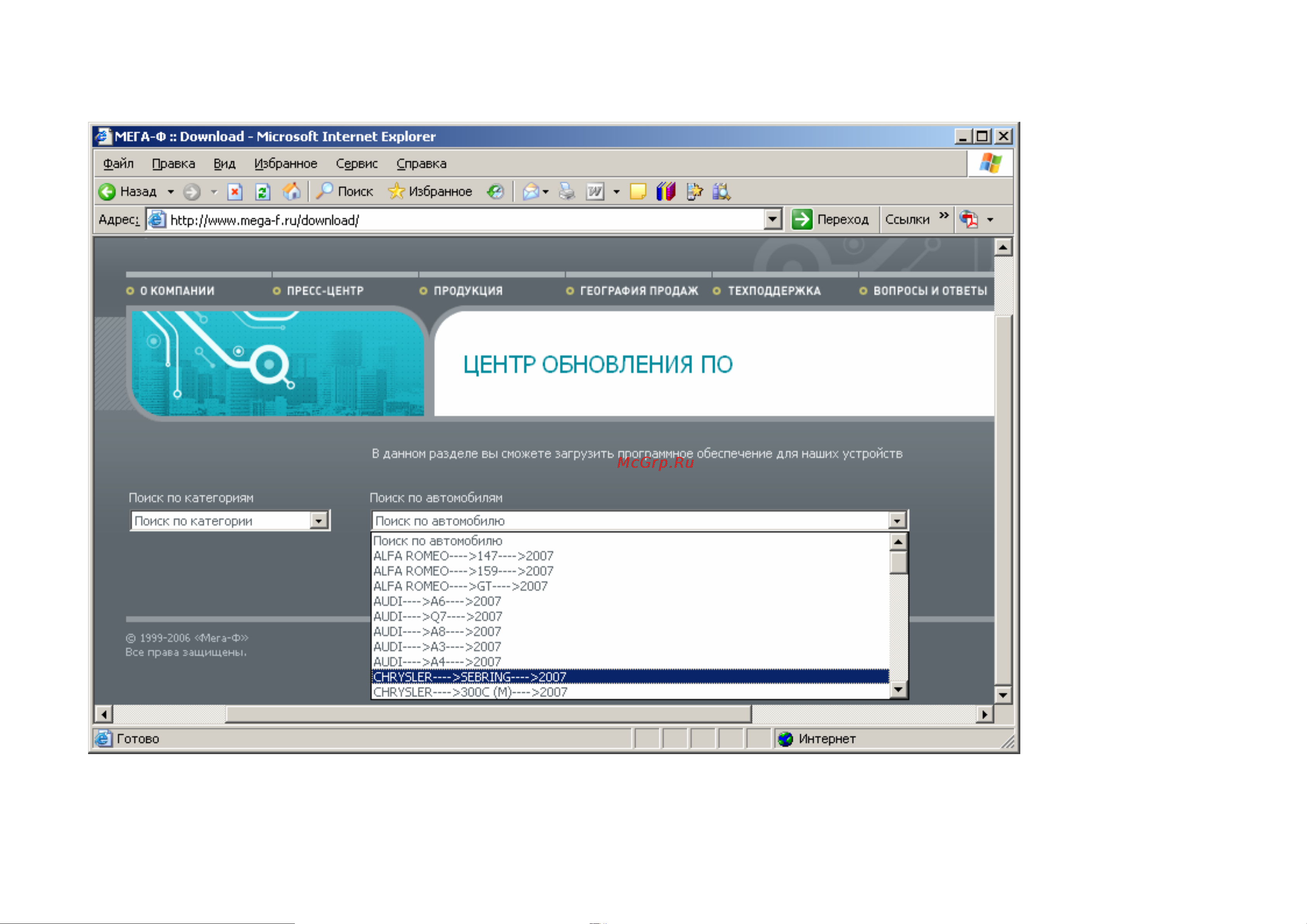This screenshot has height=924, width=1307.
Task: Click the Edit with Word icon
Action: (x=595, y=192)
